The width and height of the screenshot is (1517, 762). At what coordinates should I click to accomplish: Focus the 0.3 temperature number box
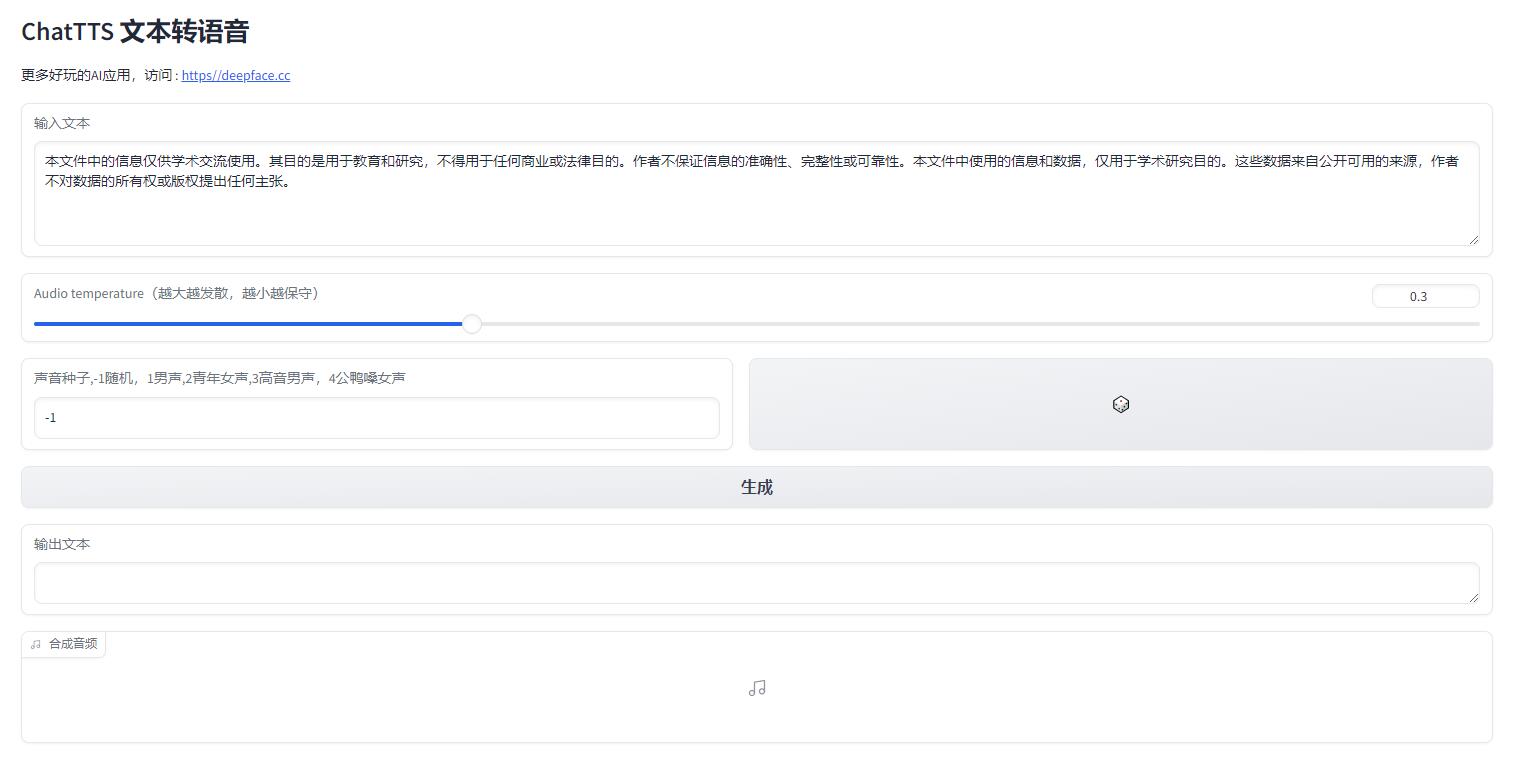tap(1426, 296)
